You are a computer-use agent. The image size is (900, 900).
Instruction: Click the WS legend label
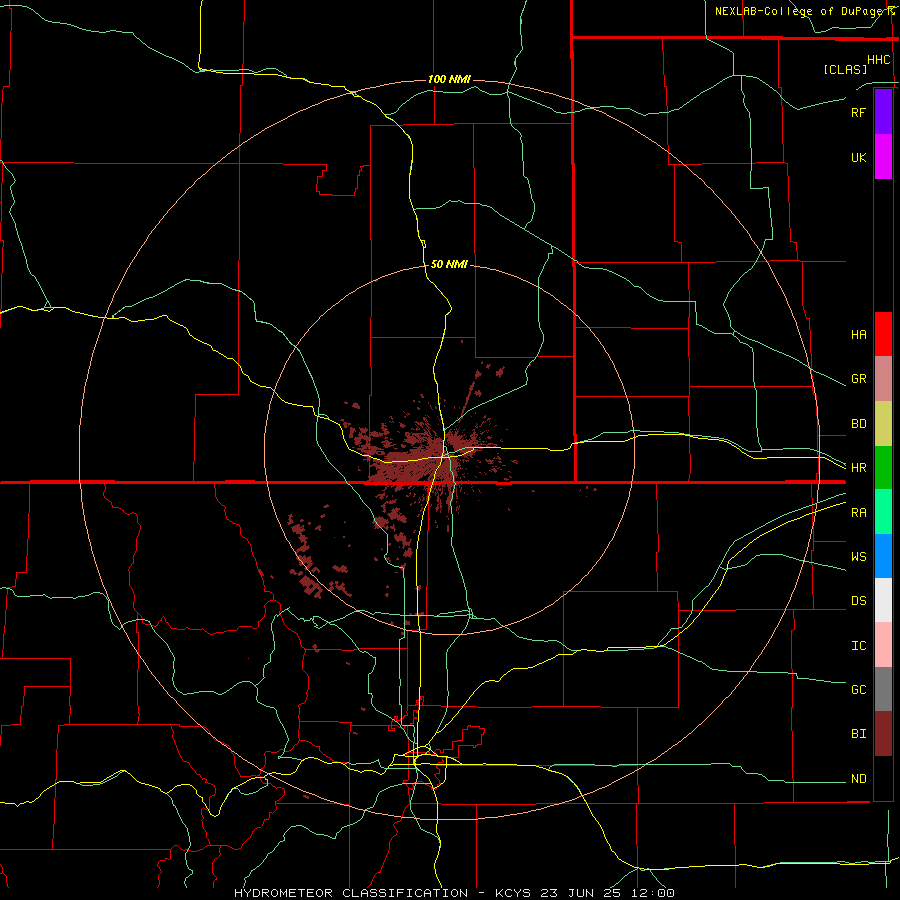[x=858, y=557]
